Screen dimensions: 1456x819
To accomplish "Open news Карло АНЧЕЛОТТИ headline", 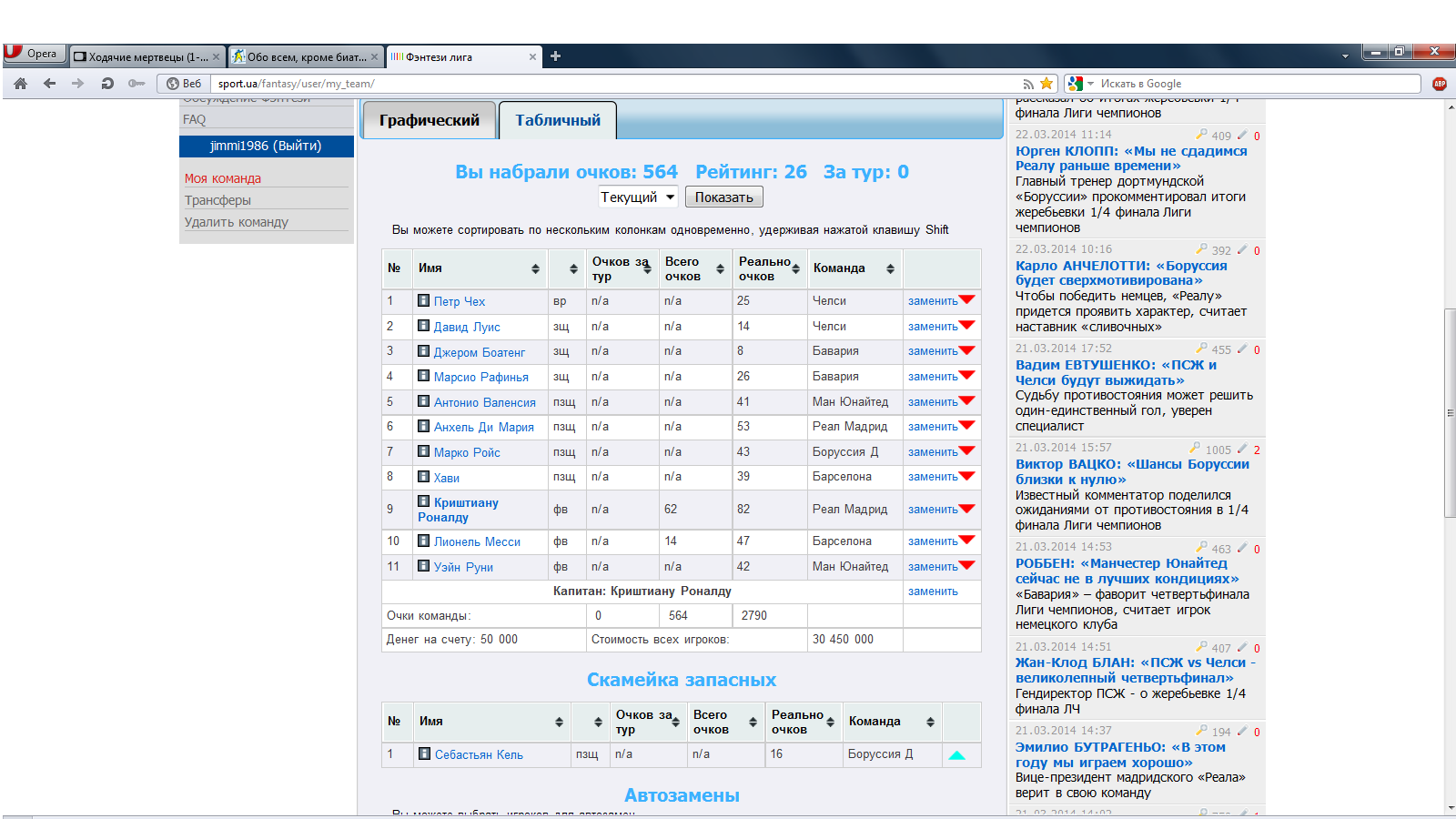I will [x=1121, y=273].
